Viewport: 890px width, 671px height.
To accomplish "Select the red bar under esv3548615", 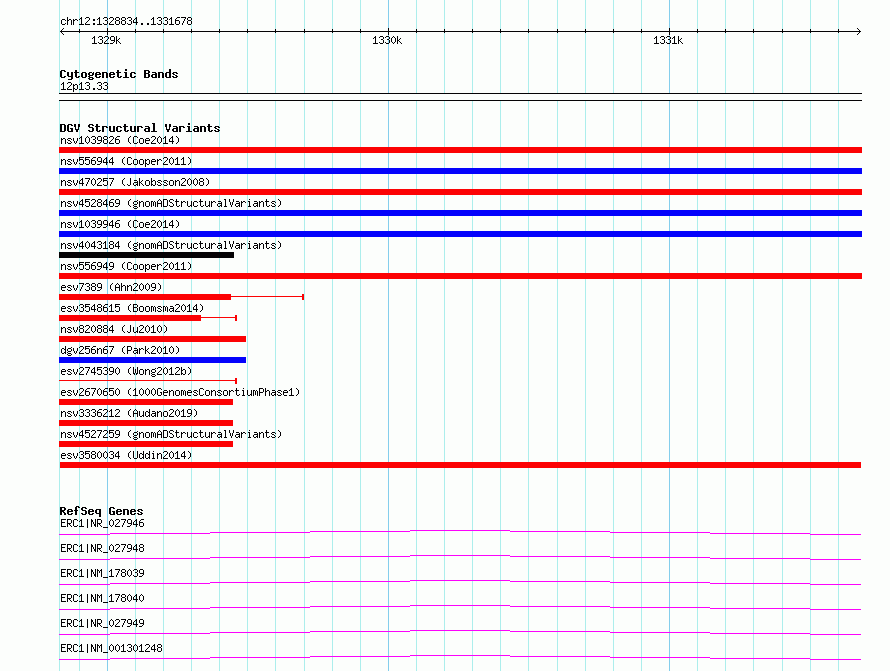I will click(x=130, y=318).
